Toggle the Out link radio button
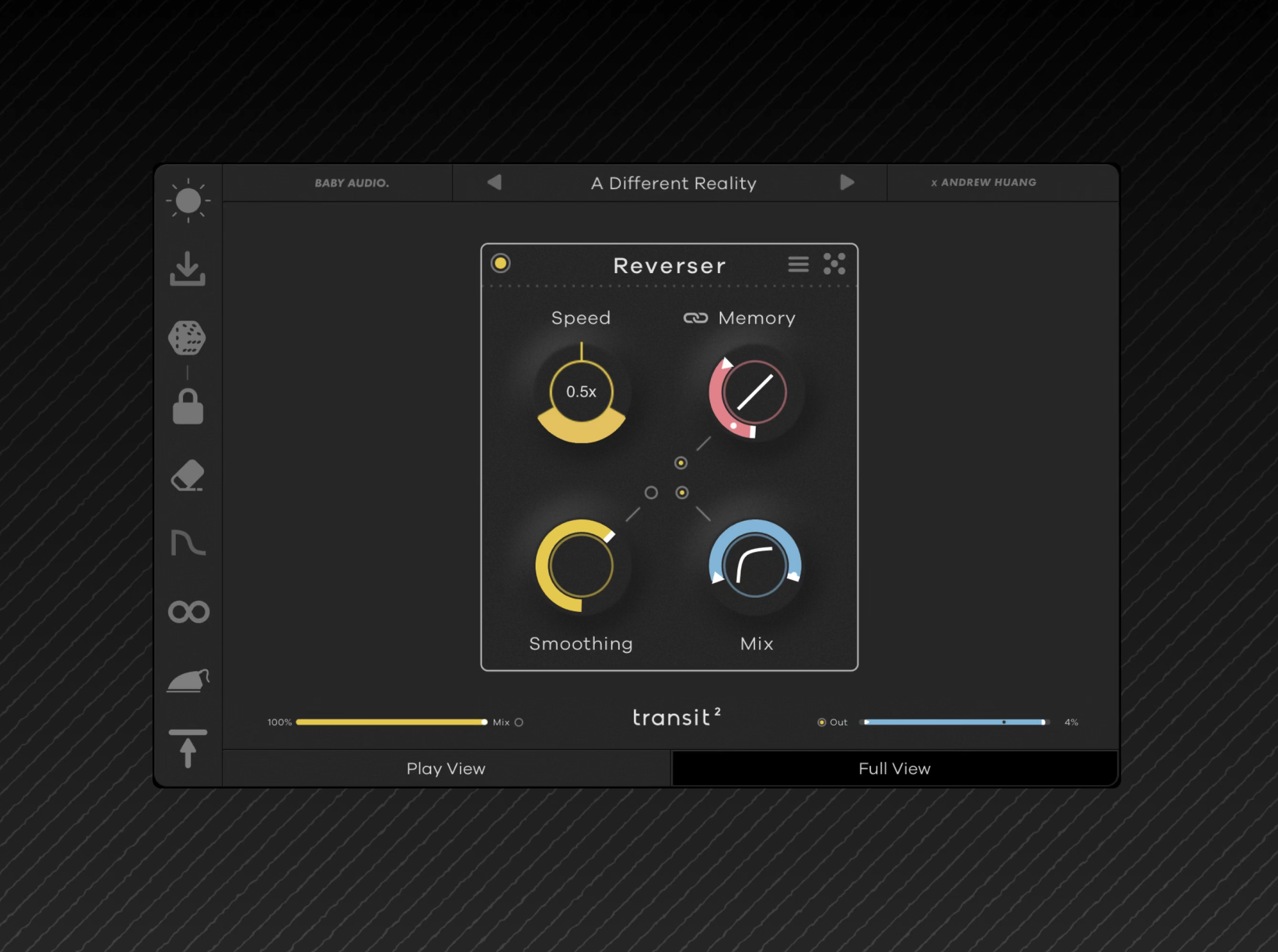This screenshot has height=952, width=1278. coord(821,722)
